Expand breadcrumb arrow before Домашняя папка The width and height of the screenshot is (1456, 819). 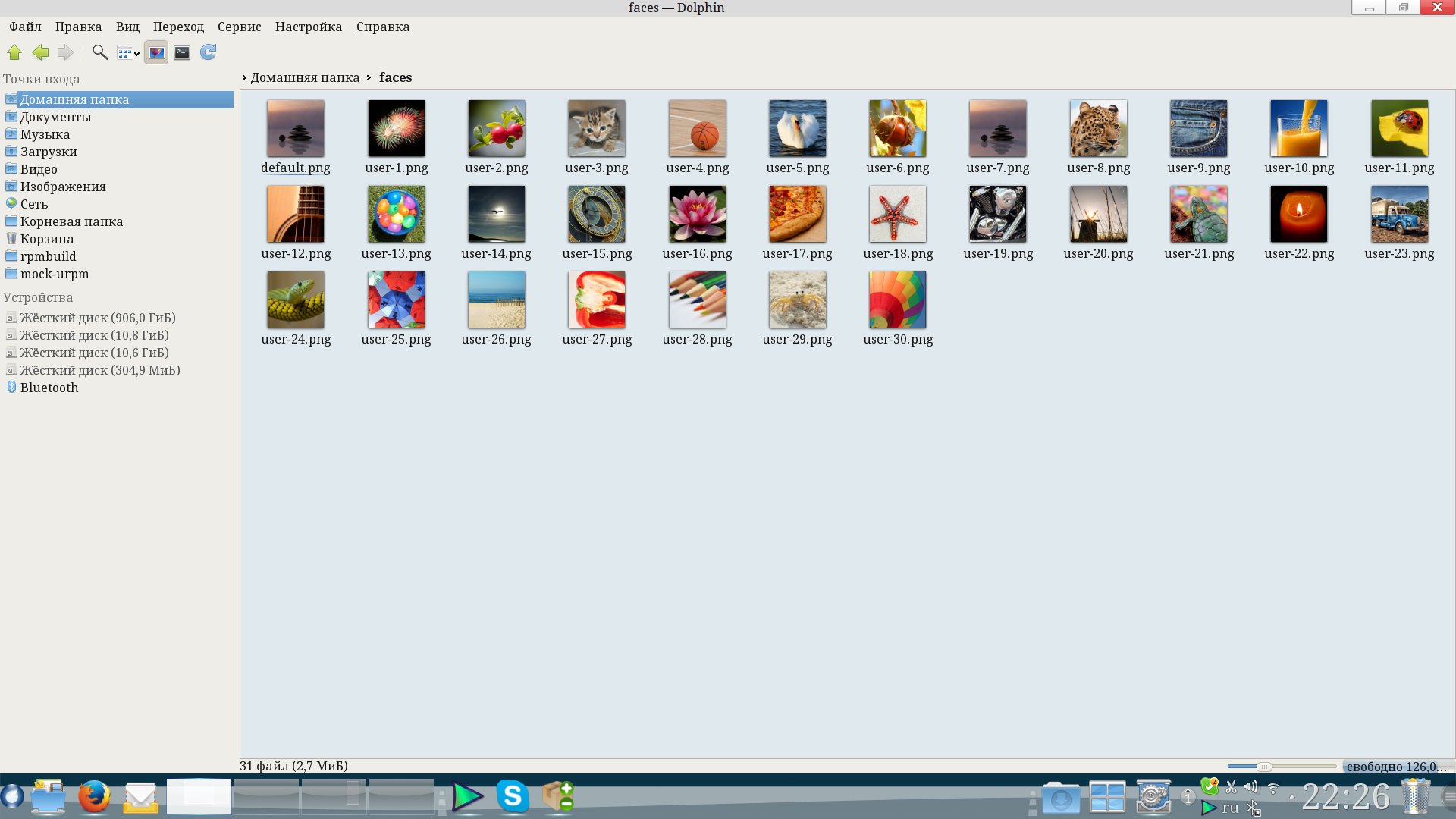click(x=244, y=77)
